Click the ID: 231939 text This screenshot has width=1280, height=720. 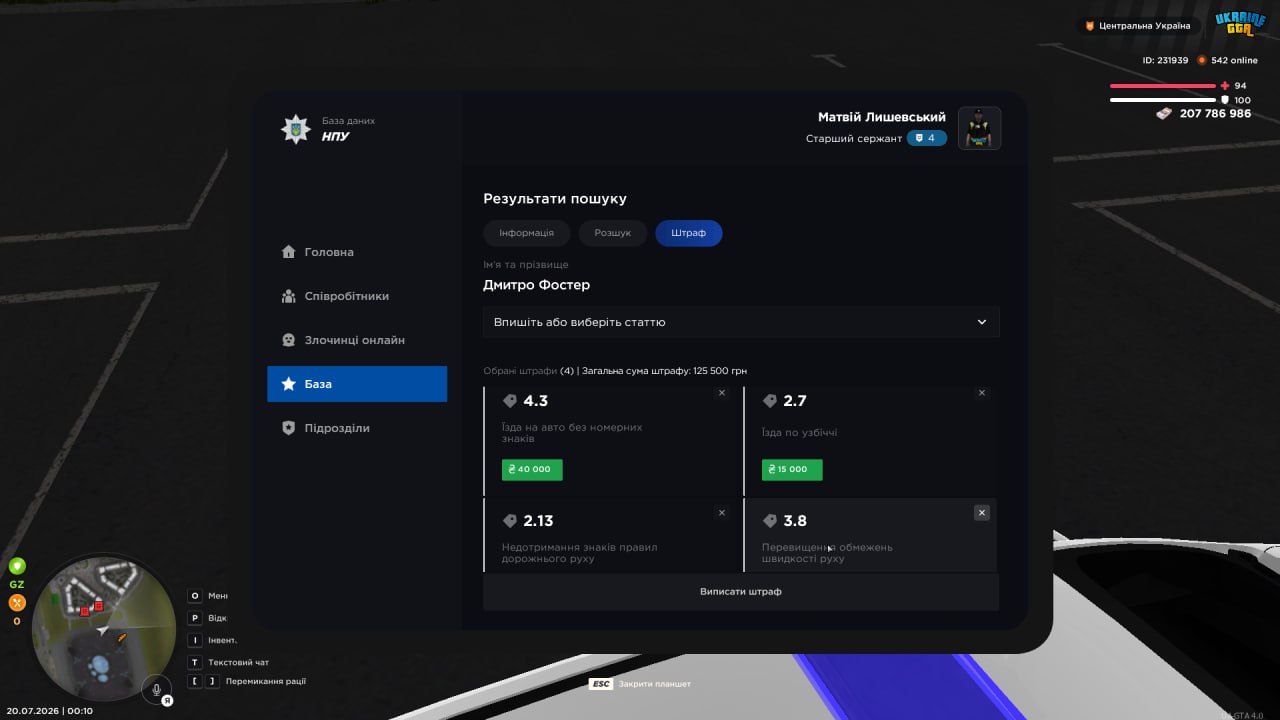coord(1166,60)
